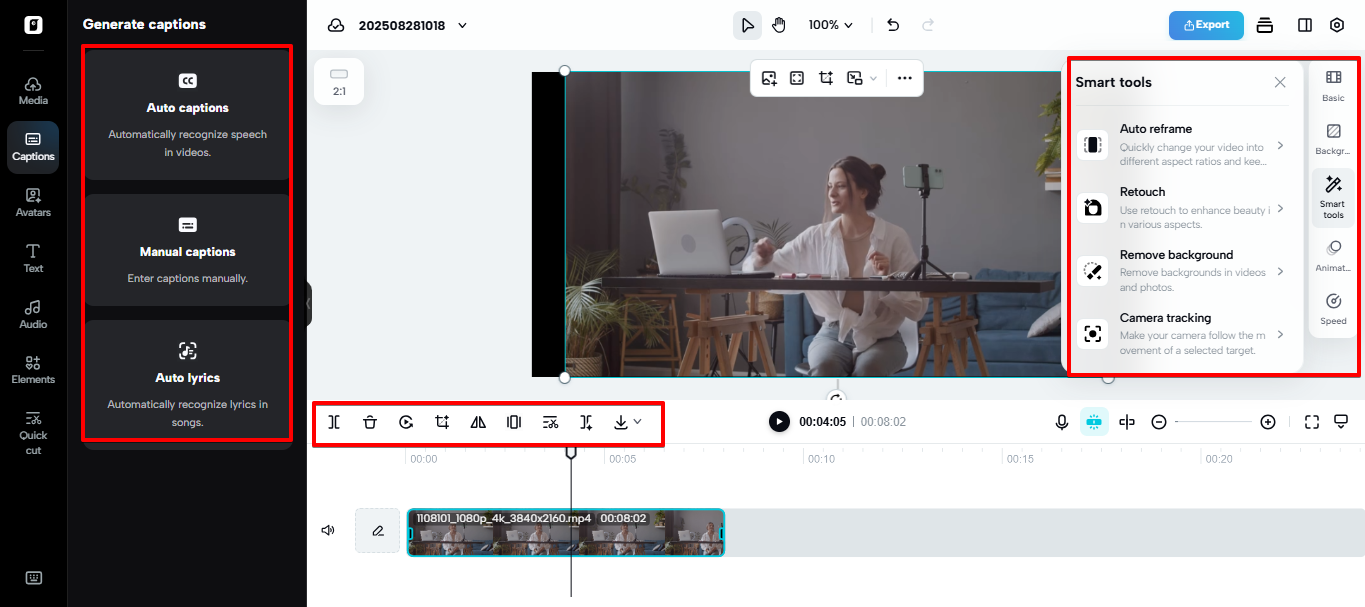Split the clip using the split tool

pos(333,422)
